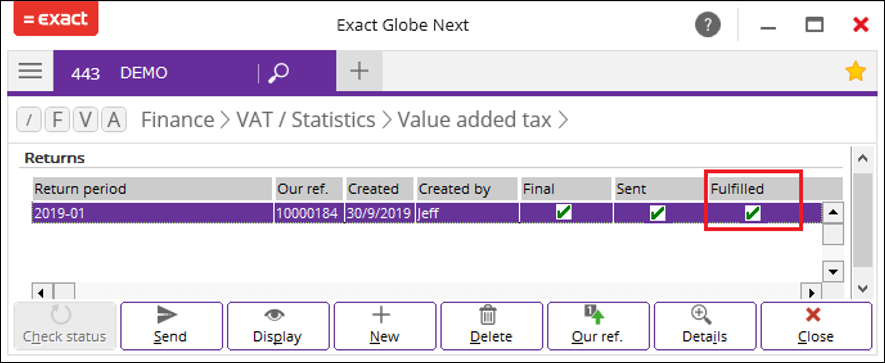Screen dimensions: 885x363
Task: Click the horizontal scrollbar right arrow
Action: tap(812, 293)
